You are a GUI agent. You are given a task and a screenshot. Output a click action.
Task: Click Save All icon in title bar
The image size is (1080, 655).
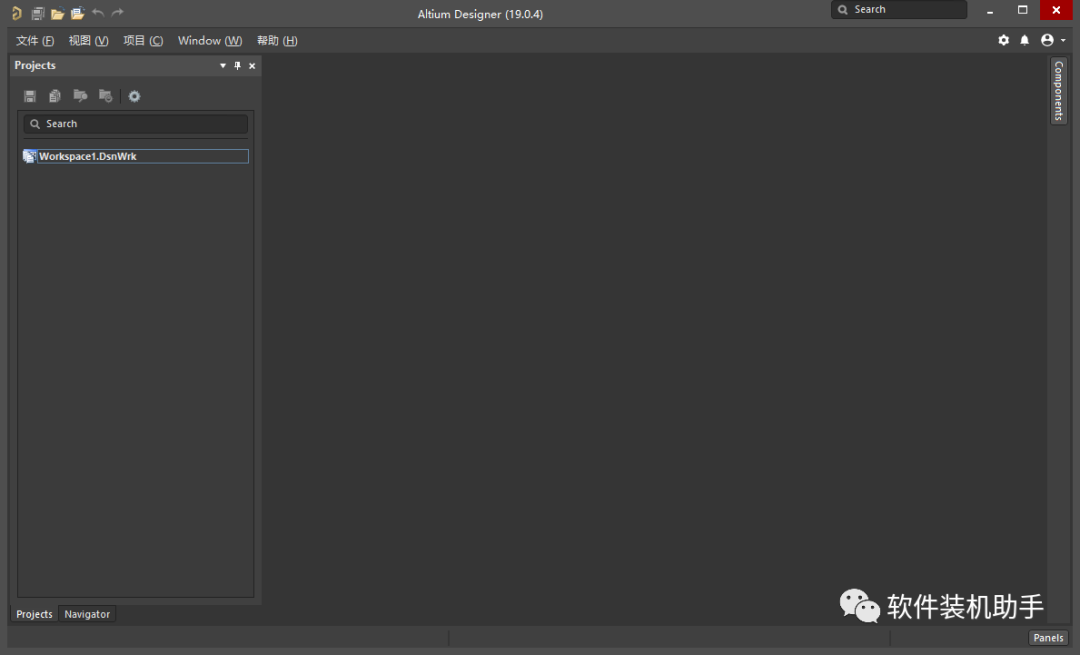[x=38, y=13]
